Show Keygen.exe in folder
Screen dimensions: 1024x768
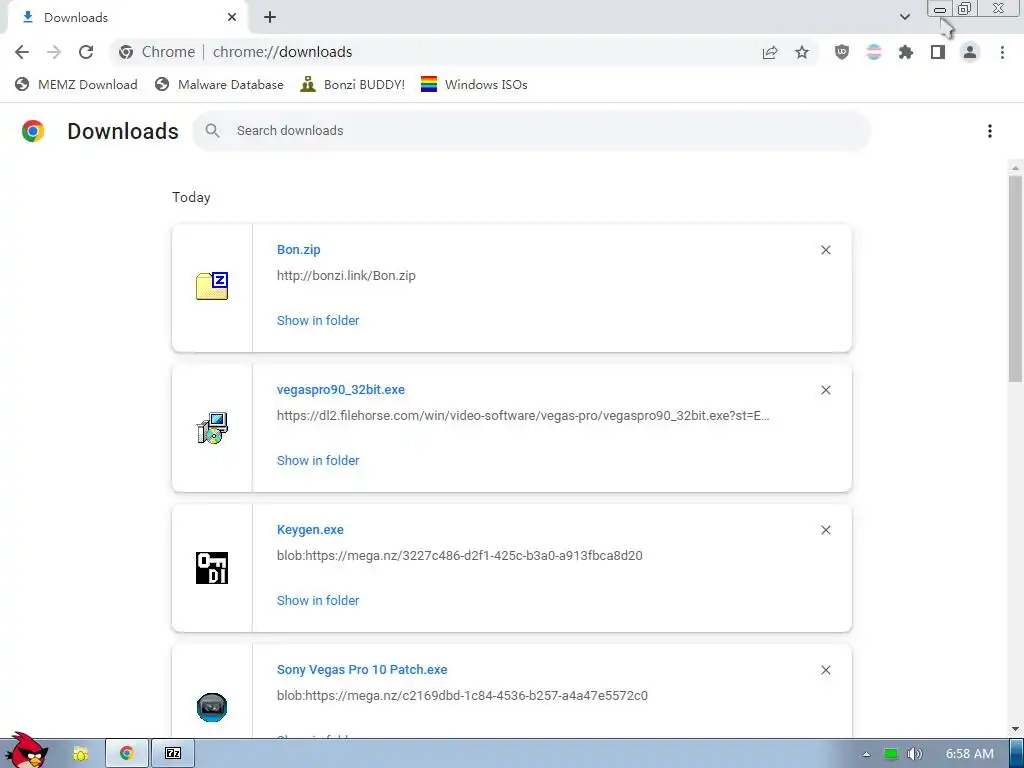[318, 601]
